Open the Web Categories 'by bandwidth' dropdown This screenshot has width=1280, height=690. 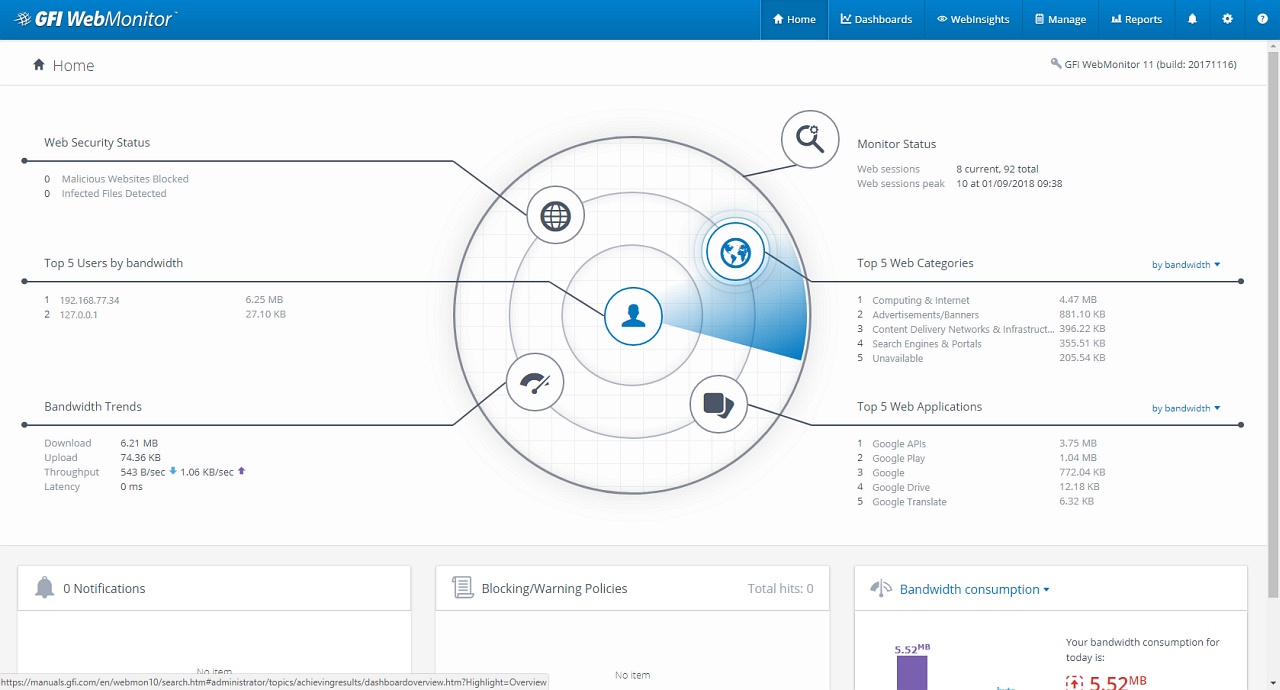pyautogui.click(x=1186, y=265)
